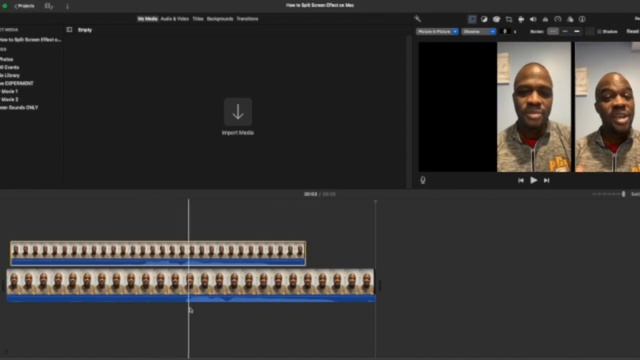Screen dimensions: 640x360
Task: Select the Sounds ONLY event in sidebar
Action: (19, 107)
